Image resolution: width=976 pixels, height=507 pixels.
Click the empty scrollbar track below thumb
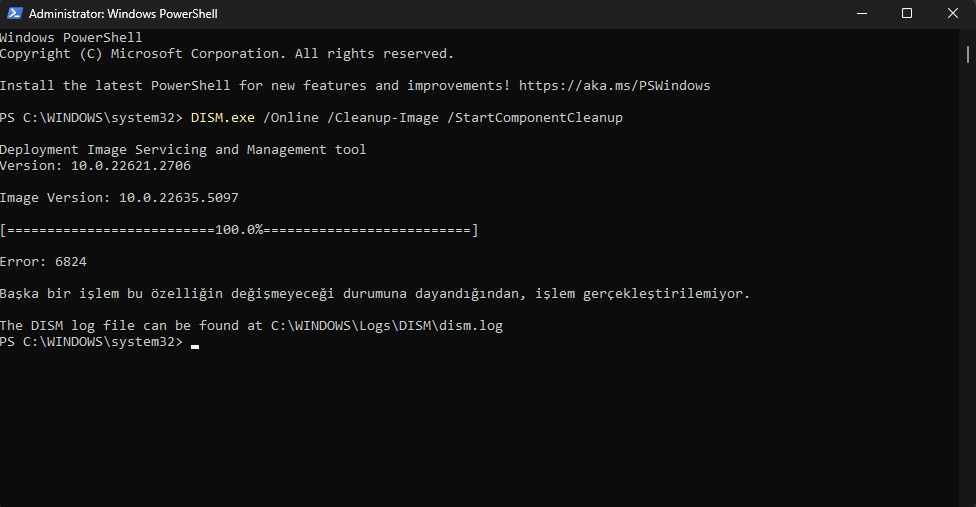coord(970,300)
